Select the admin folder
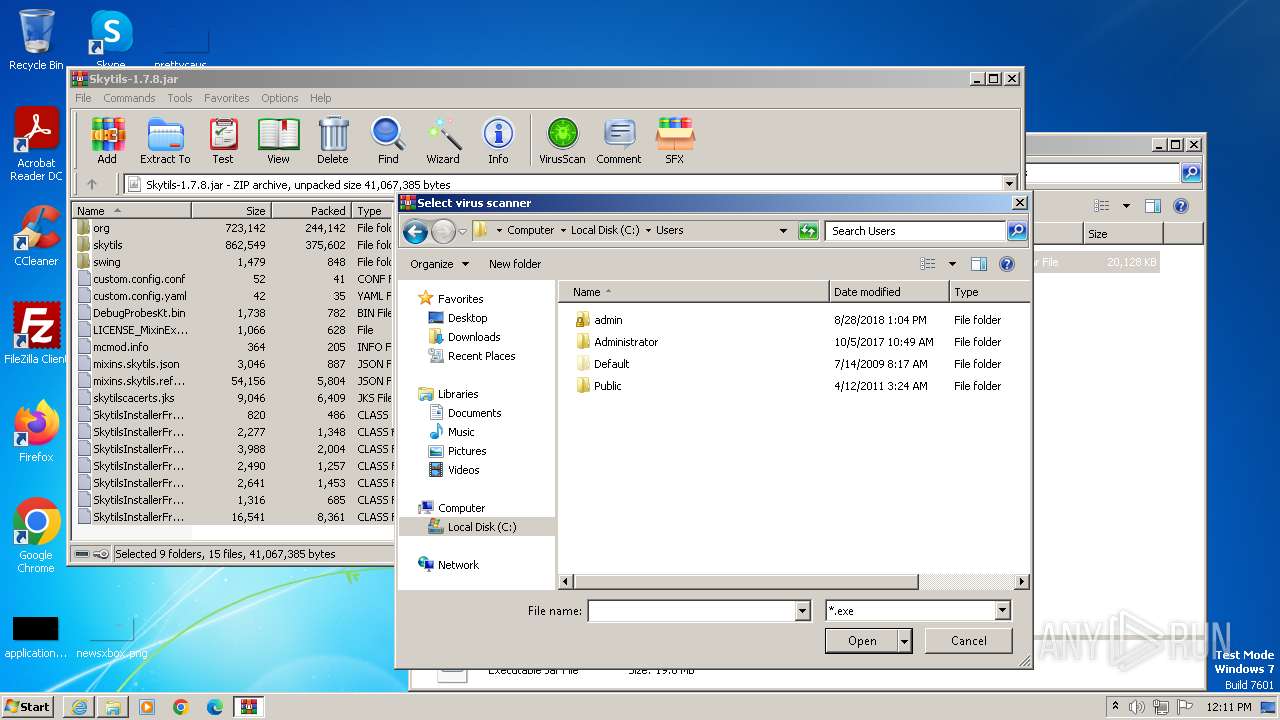 point(608,320)
